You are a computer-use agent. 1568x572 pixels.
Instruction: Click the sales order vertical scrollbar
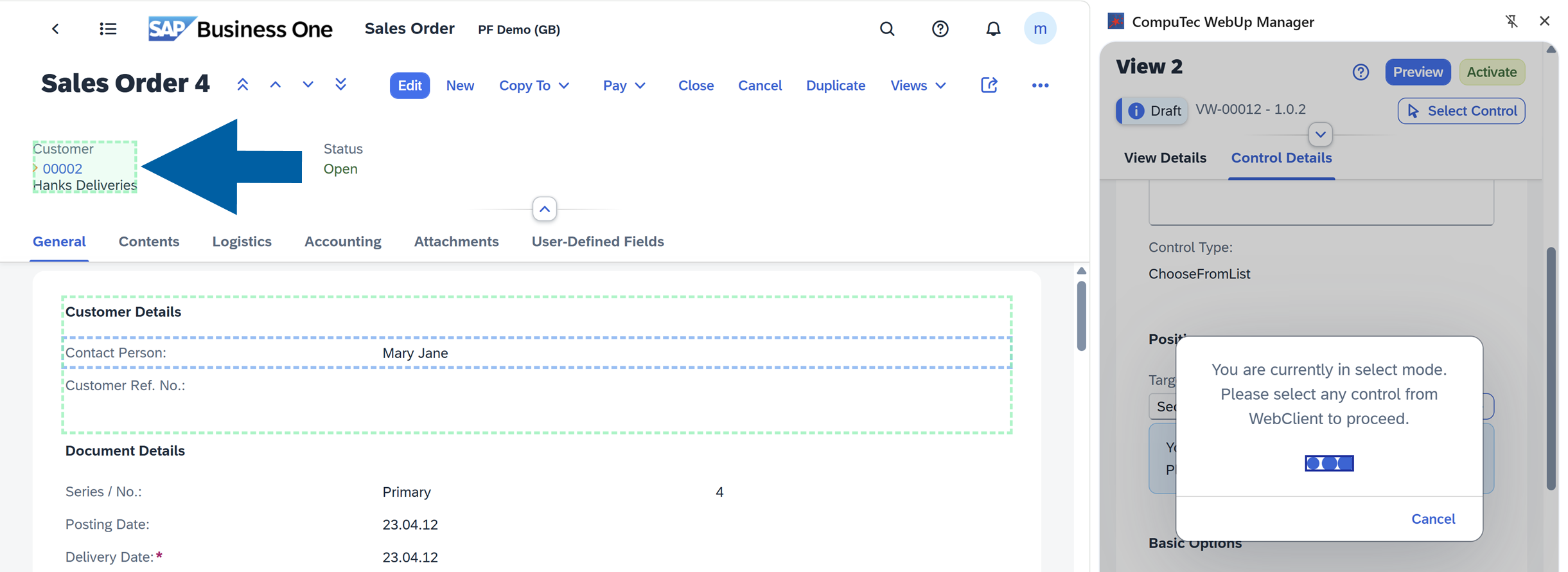[x=1081, y=316]
